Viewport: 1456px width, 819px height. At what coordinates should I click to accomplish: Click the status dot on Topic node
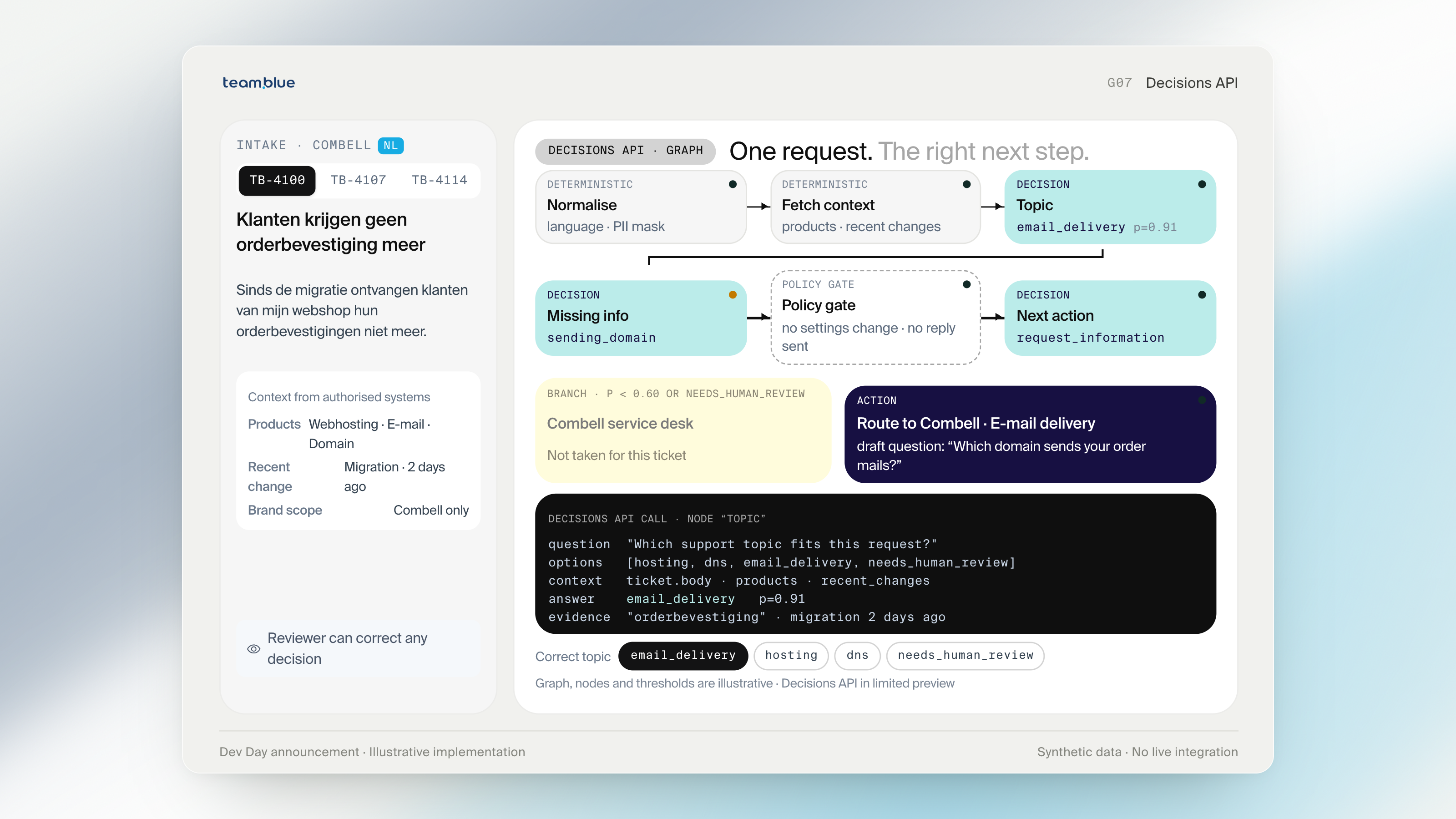(1202, 184)
